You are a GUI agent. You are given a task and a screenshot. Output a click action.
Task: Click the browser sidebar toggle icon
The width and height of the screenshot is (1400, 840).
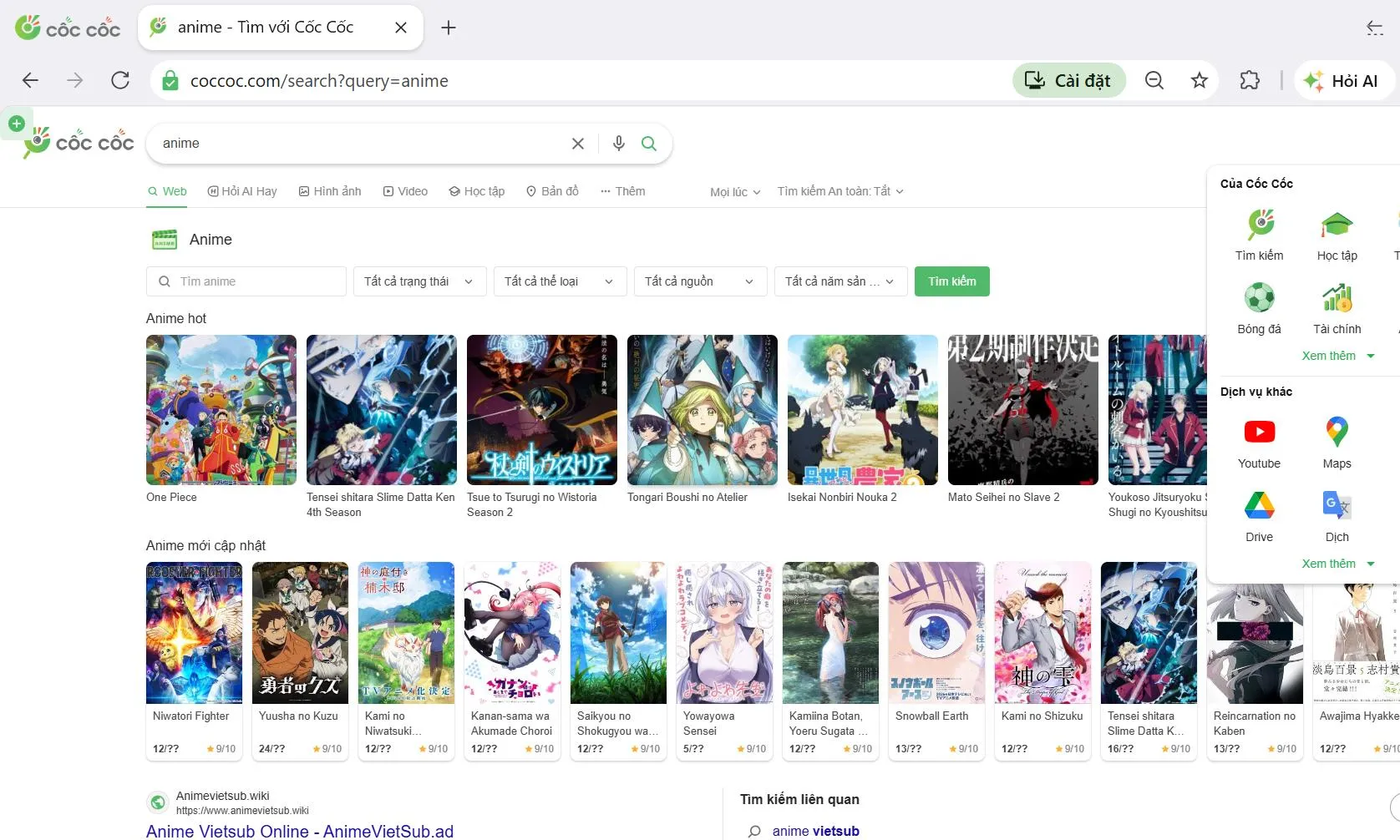click(x=1374, y=28)
